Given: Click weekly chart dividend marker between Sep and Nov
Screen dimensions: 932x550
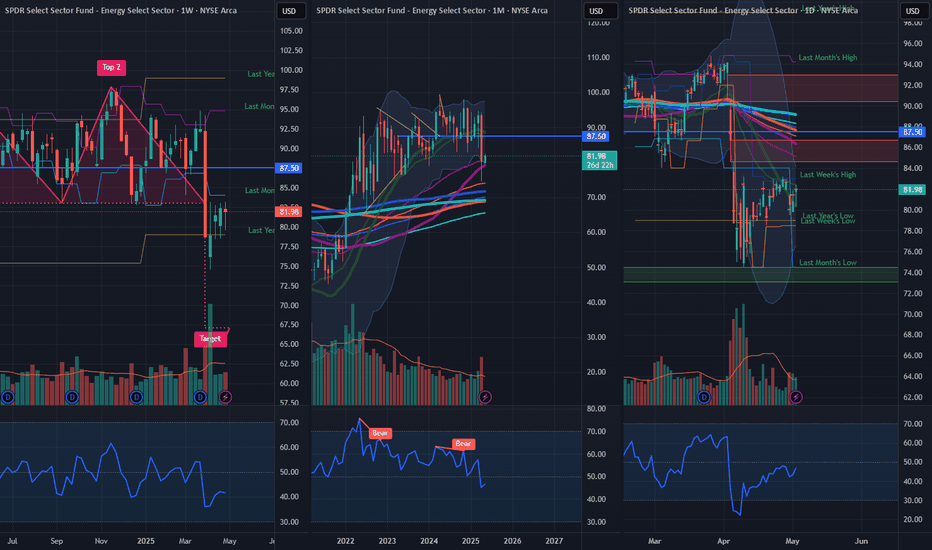Looking at the screenshot, I should 72,397.
